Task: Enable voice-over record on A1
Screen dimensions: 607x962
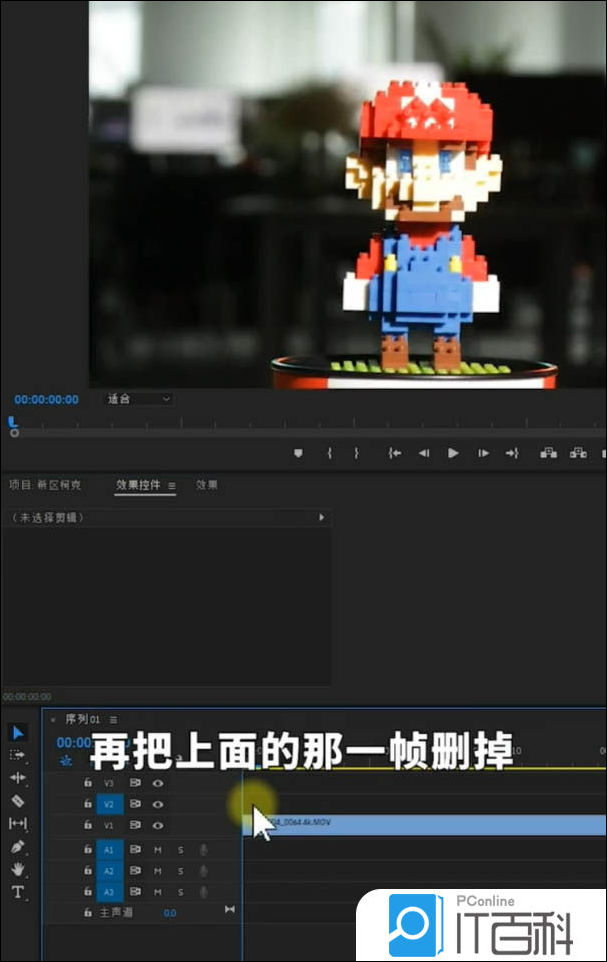Action: click(x=203, y=850)
